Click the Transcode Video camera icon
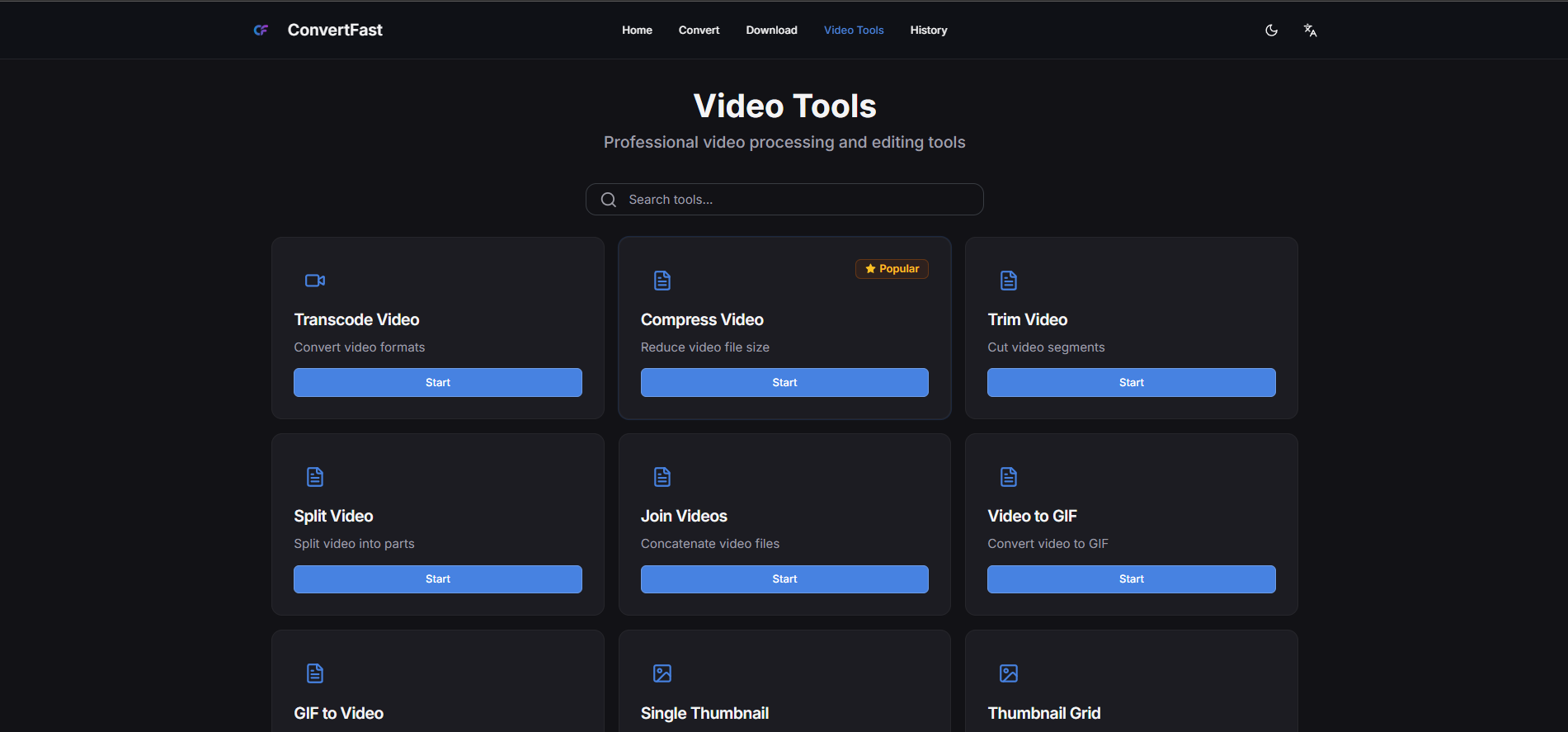The image size is (1568, 732). (x=315, y=281)
